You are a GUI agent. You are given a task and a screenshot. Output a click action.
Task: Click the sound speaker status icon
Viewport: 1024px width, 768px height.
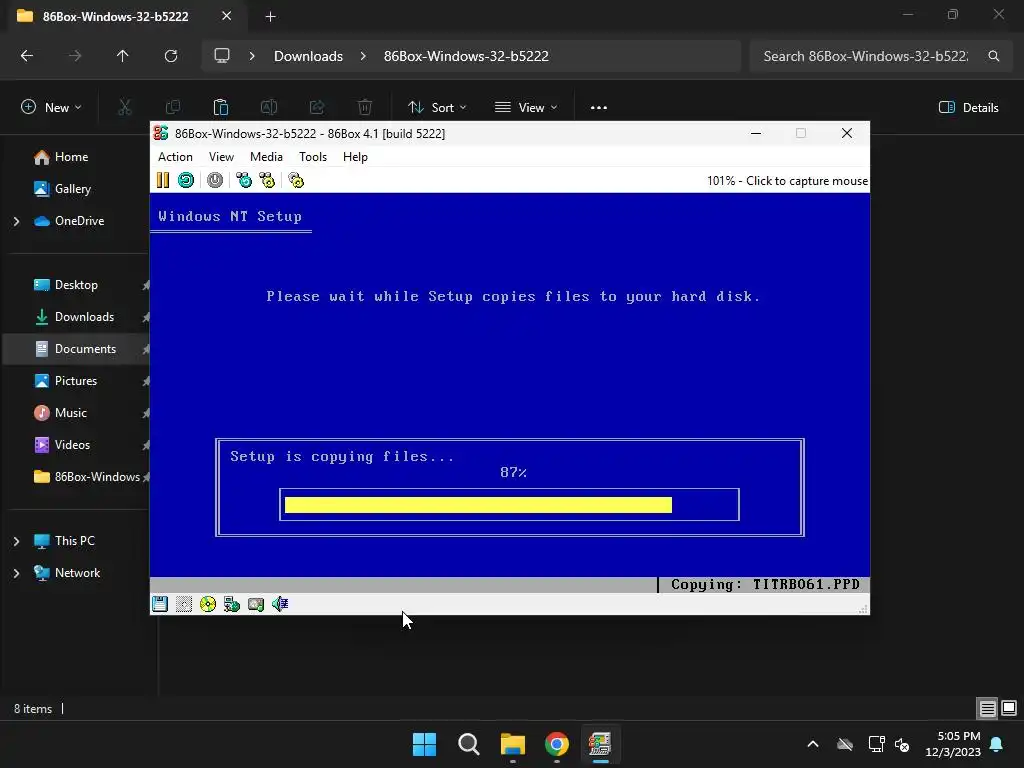280,604
